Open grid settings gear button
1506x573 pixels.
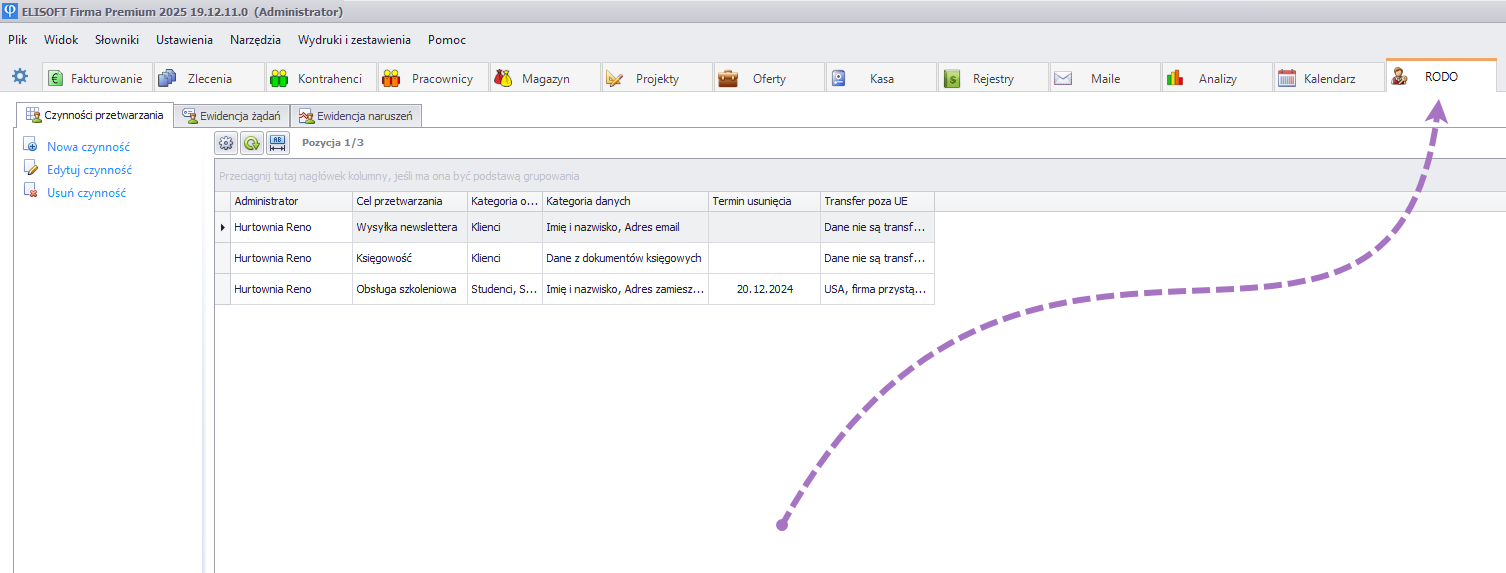point(226,143)
